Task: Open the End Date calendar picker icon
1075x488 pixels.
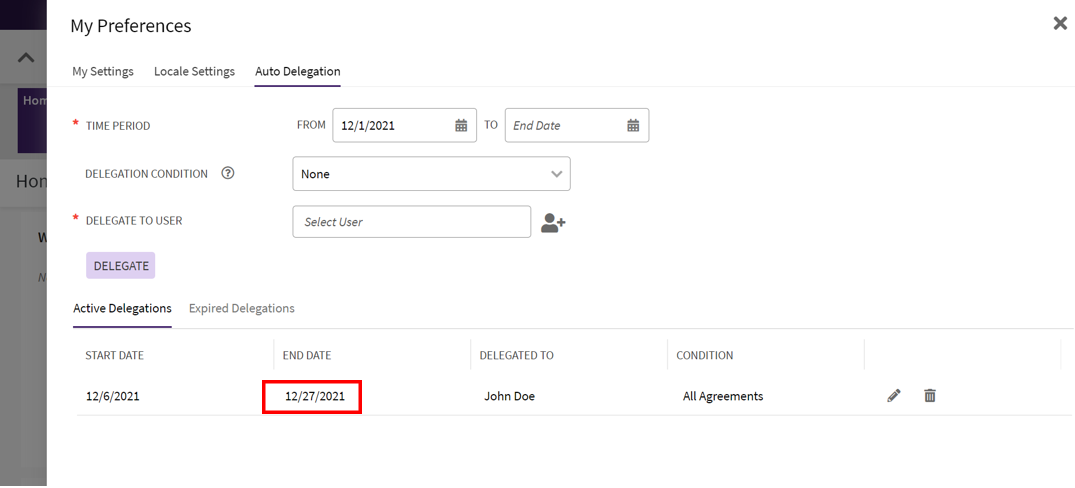Action: [633, 126]
